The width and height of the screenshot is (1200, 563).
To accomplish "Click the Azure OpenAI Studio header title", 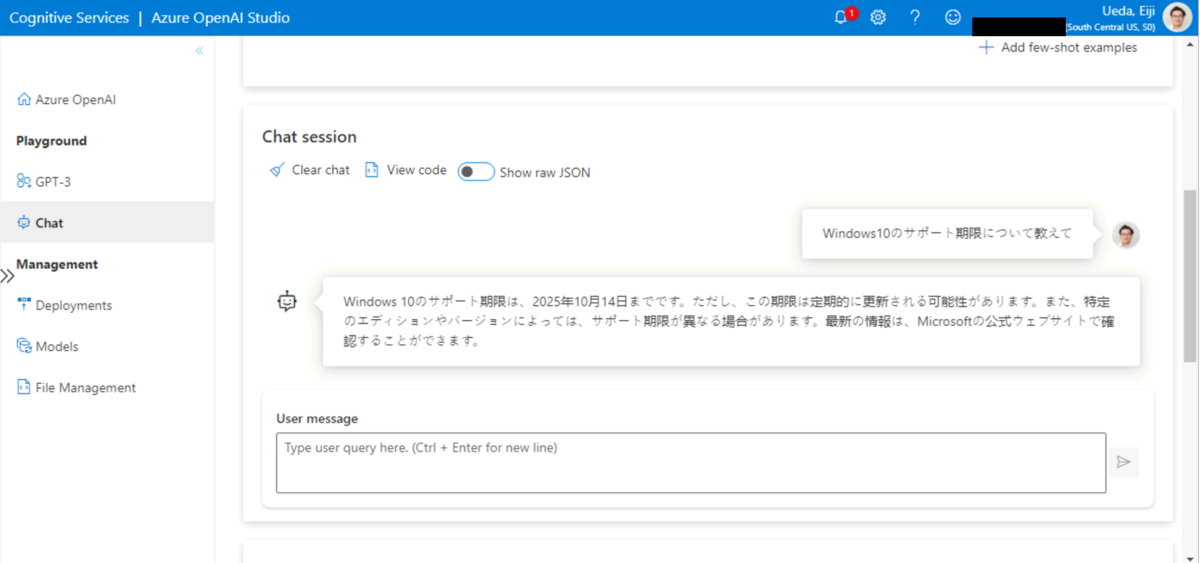I will click(x=221, y=17).
